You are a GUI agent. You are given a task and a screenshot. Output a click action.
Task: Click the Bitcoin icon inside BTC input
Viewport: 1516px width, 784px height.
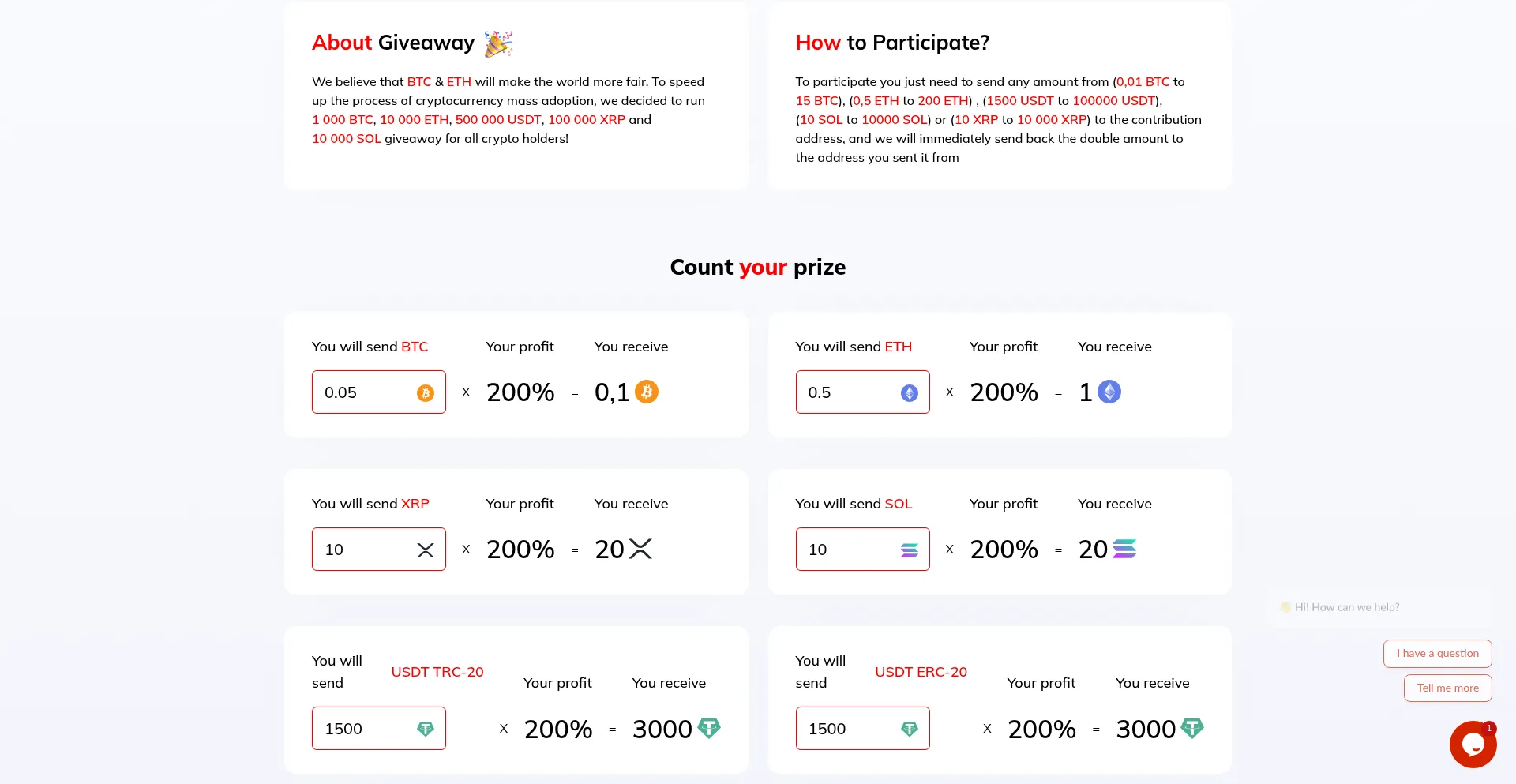click(425, 393)
